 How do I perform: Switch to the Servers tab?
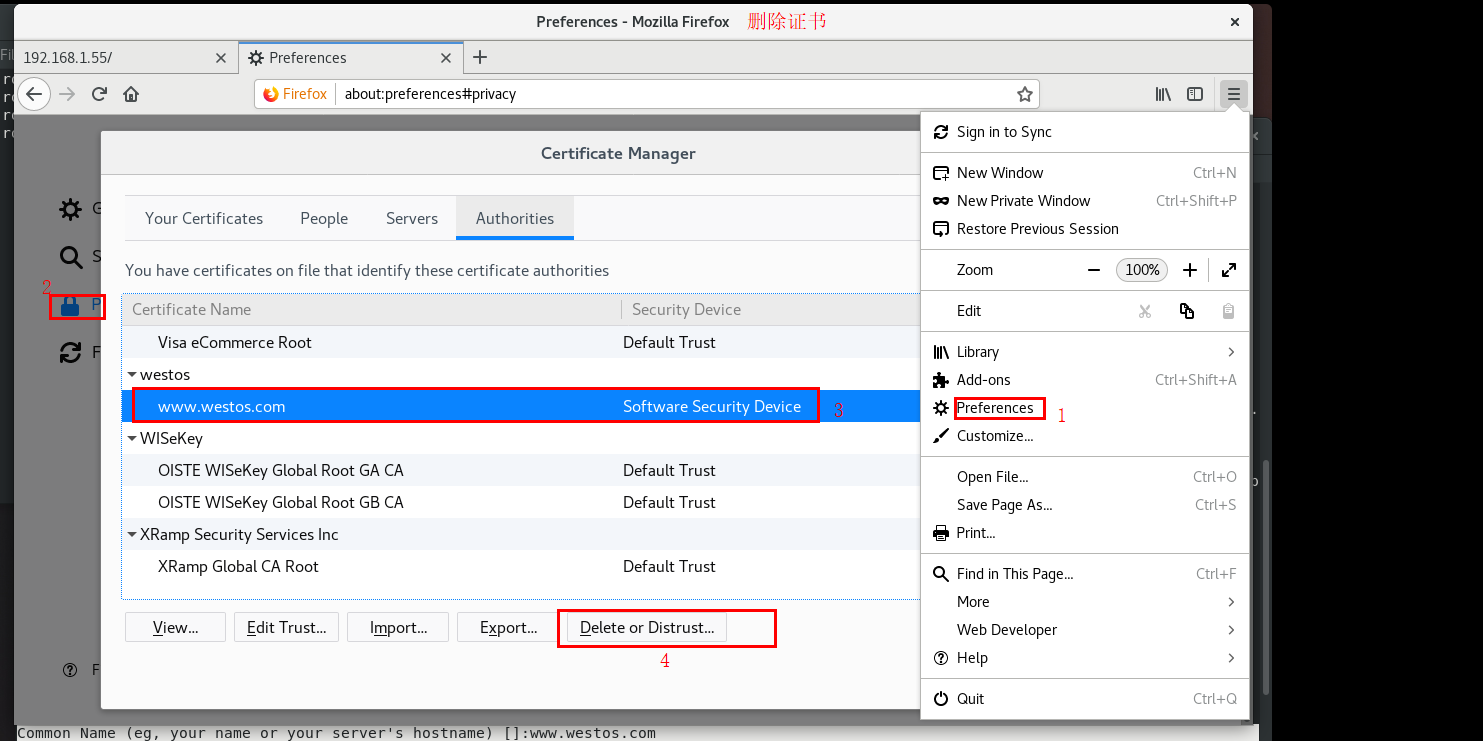[x=412, y=218]
